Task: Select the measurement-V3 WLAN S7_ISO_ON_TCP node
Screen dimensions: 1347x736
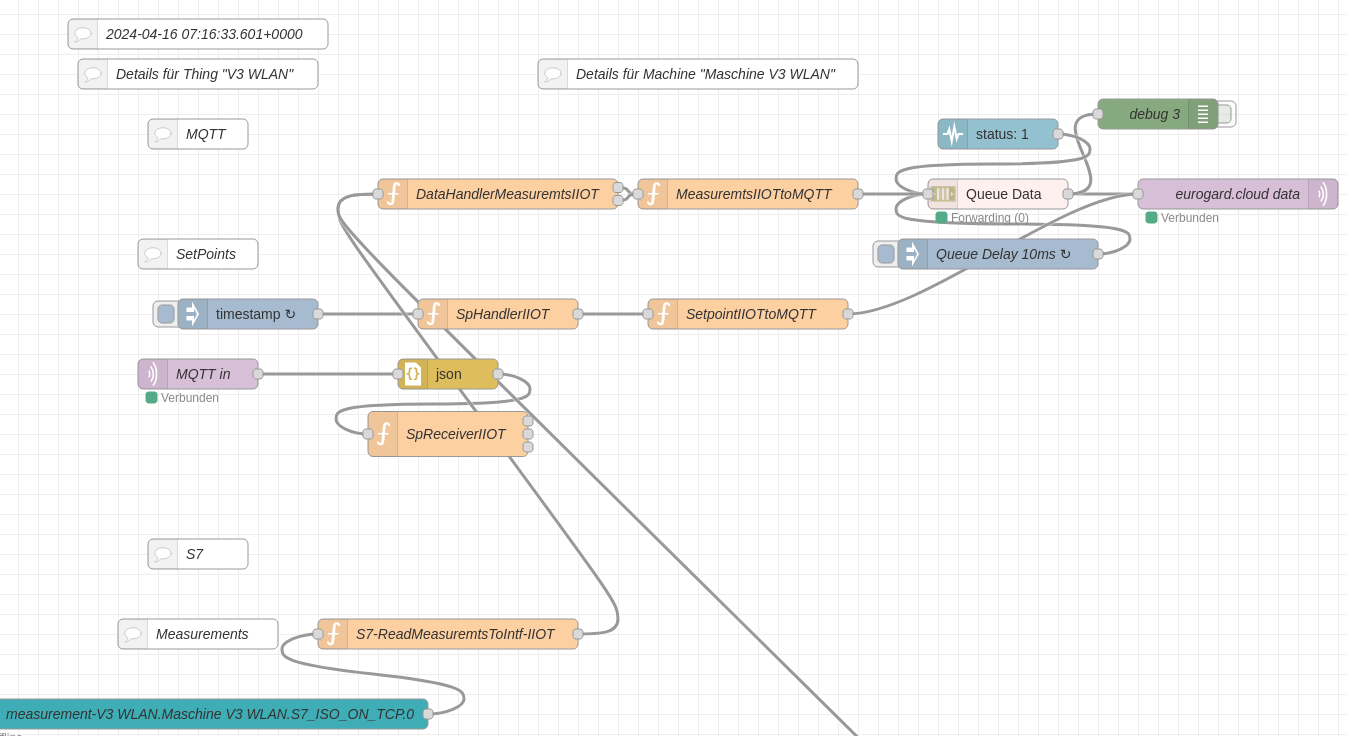Action: point(210,714)
